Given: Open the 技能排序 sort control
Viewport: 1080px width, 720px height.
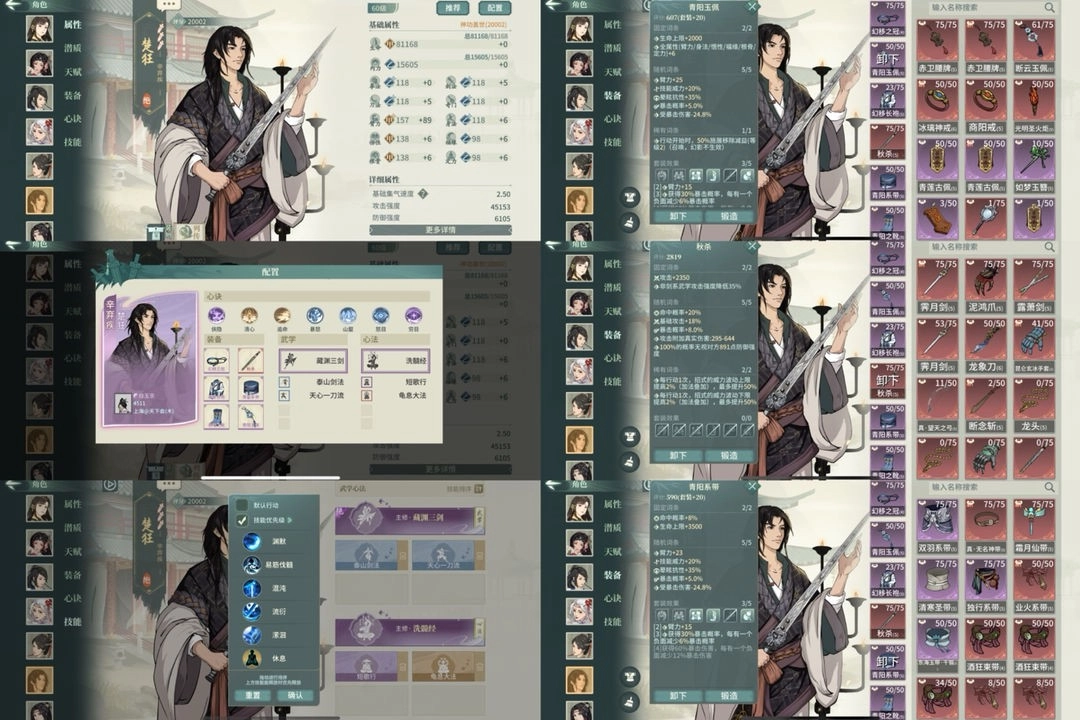Looking at the screenshot, I should (464, 488).
